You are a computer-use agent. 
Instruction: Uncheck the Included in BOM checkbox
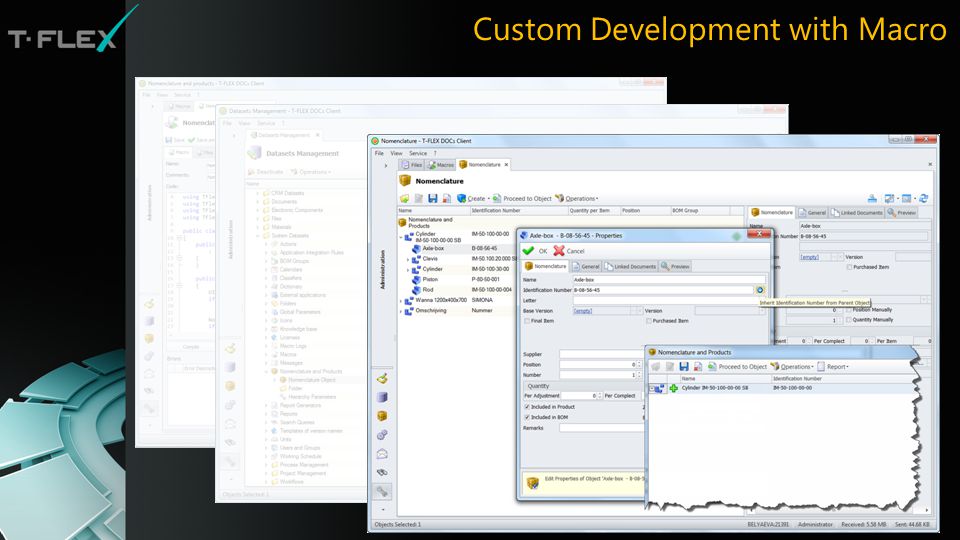pos(527,417)
